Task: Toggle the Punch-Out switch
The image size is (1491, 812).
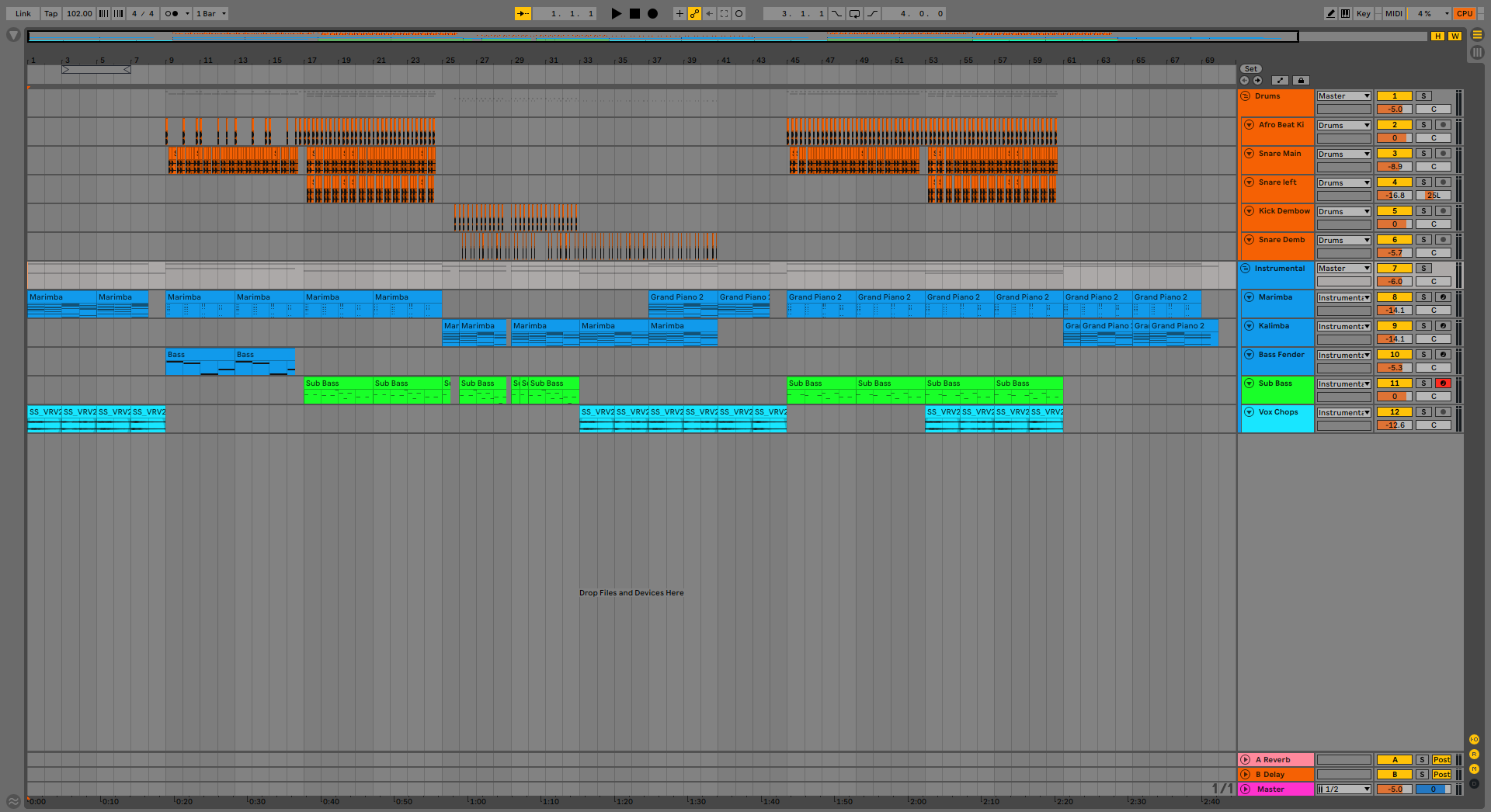Action: click(x=873, y=13)
